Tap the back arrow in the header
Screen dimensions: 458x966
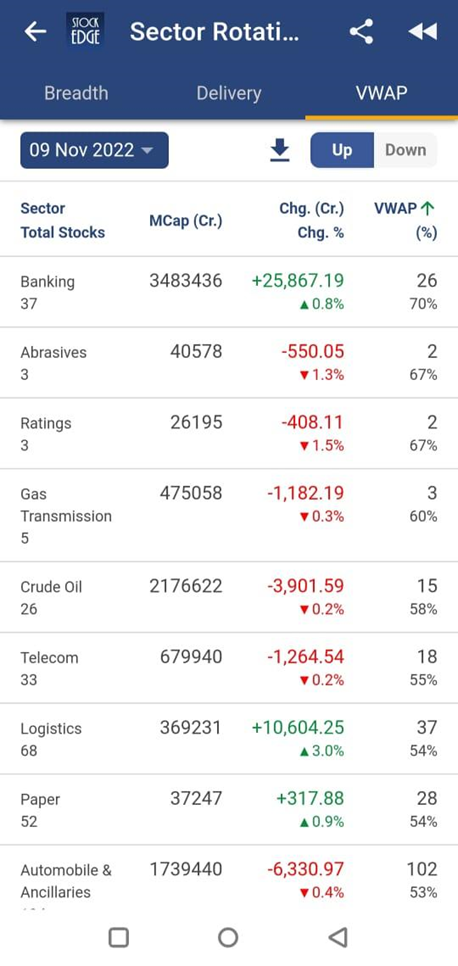point(35,31)
